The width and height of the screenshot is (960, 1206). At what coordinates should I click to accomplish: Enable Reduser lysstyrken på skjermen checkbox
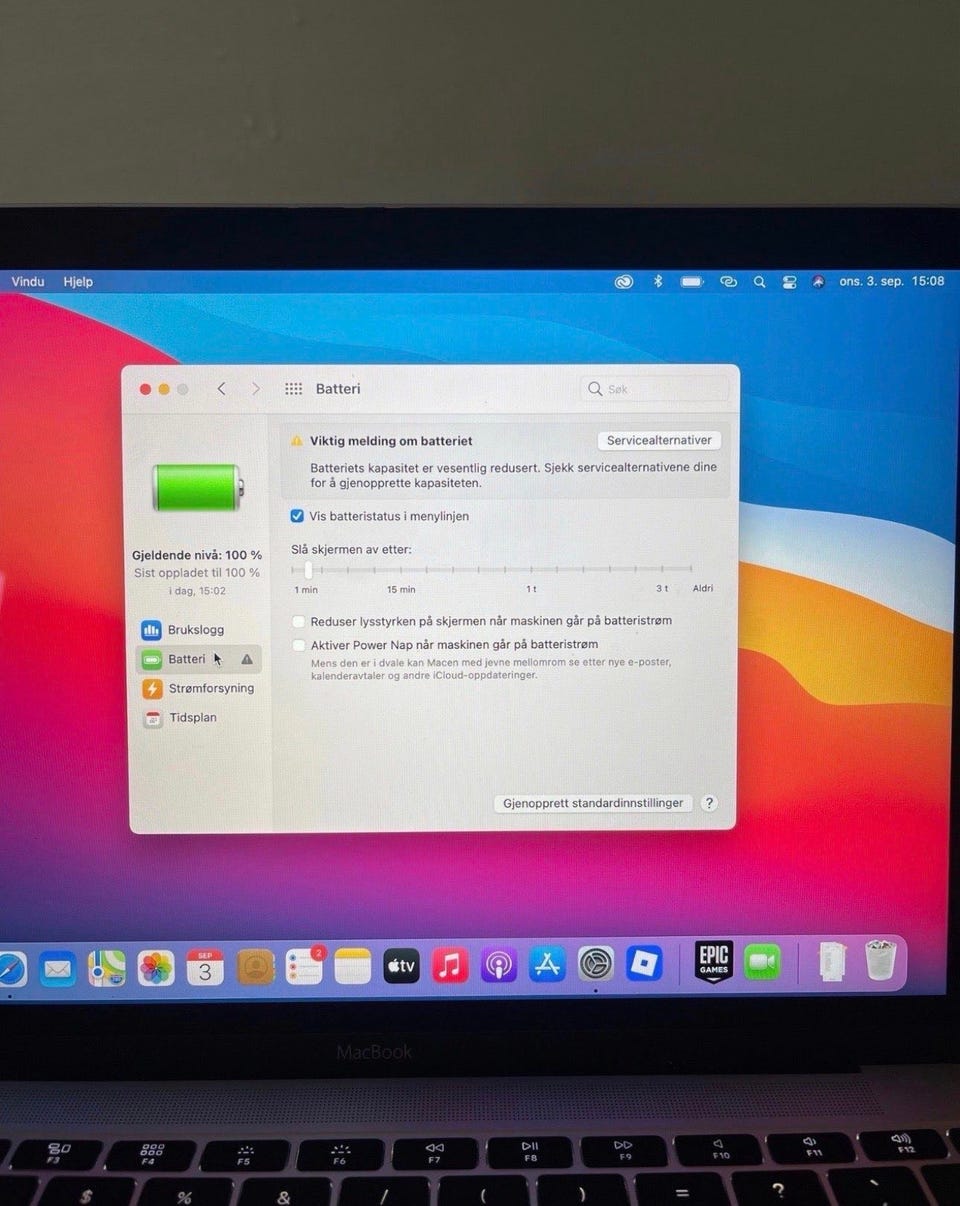298,621
